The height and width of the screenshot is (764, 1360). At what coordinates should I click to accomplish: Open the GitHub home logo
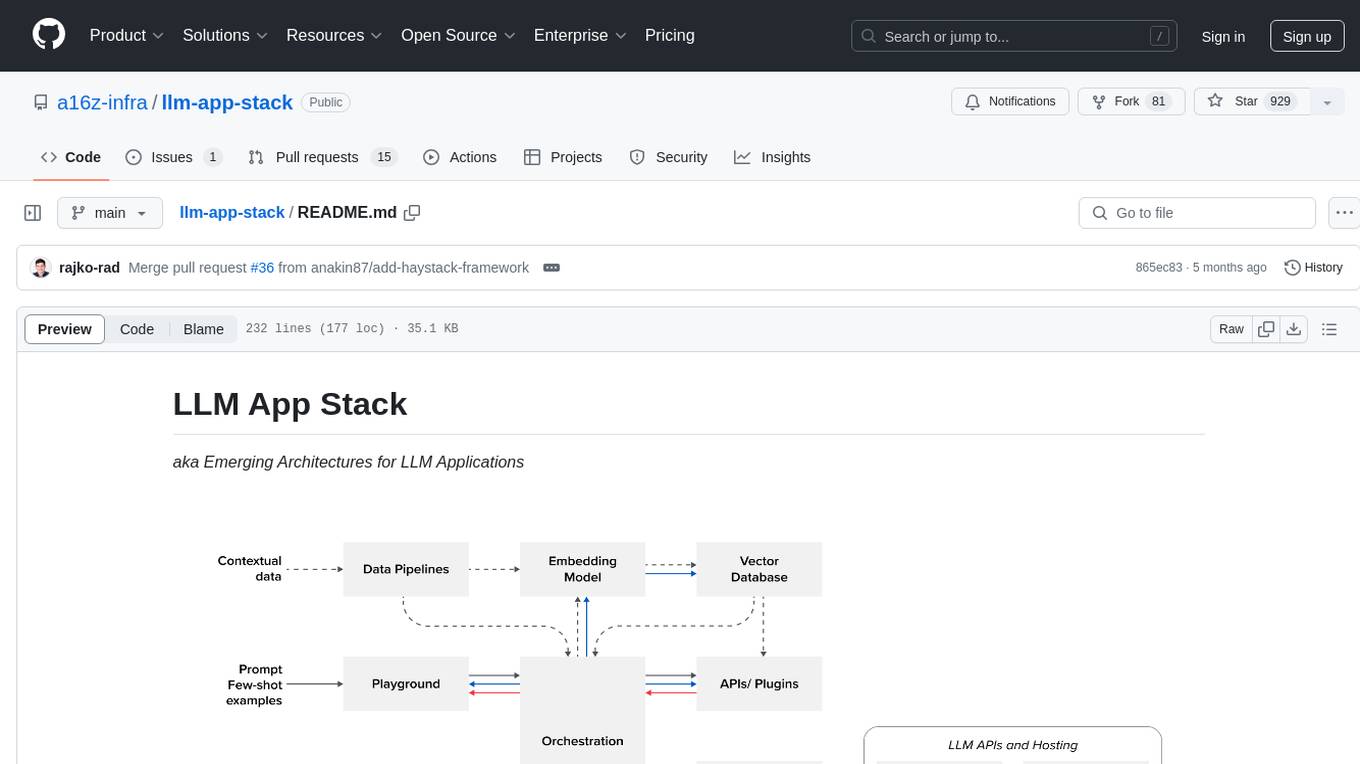tap(49, 35)
